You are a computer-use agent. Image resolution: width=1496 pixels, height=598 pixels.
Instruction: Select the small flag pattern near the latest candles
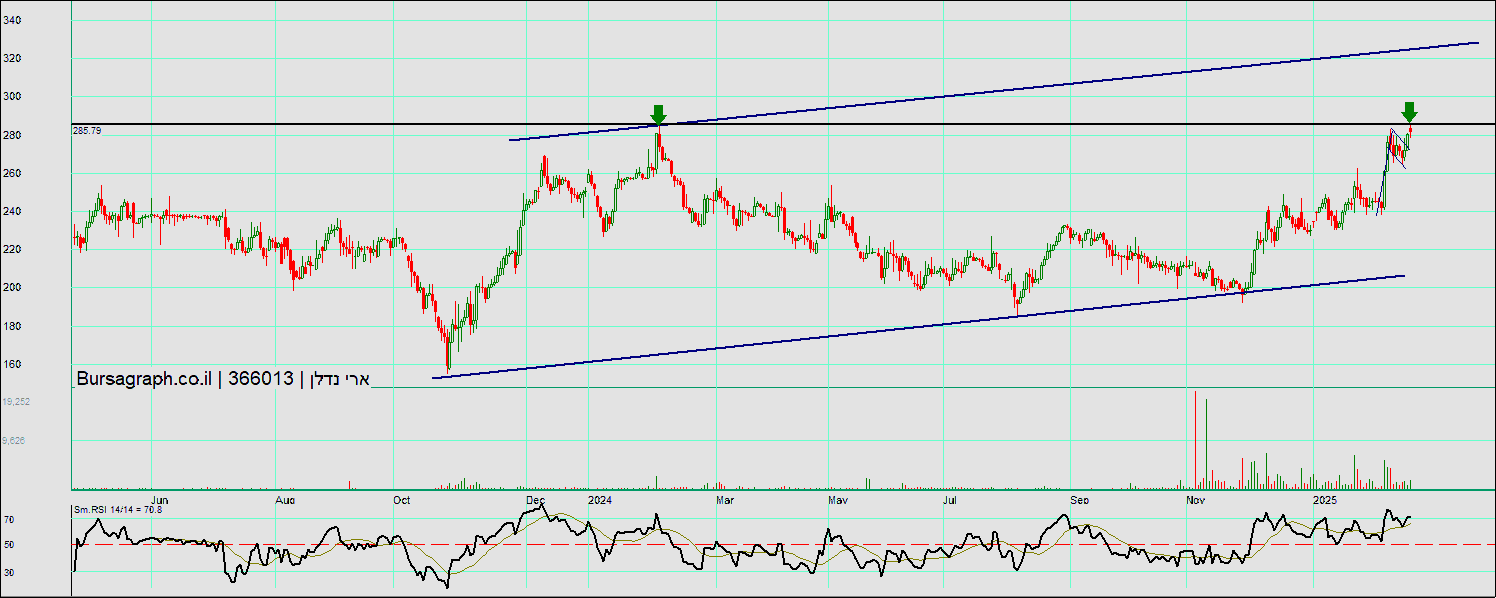(x=1395, y=148)
